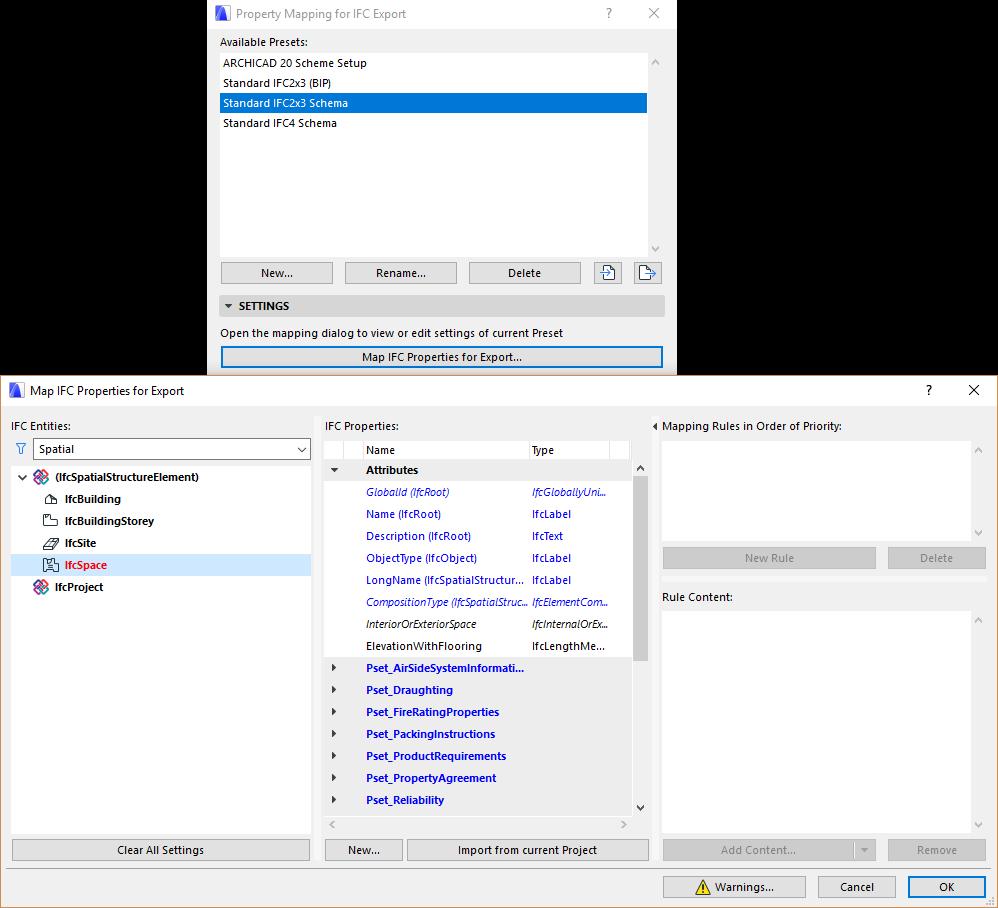Open the Warnings... dialog

(734, 886)
